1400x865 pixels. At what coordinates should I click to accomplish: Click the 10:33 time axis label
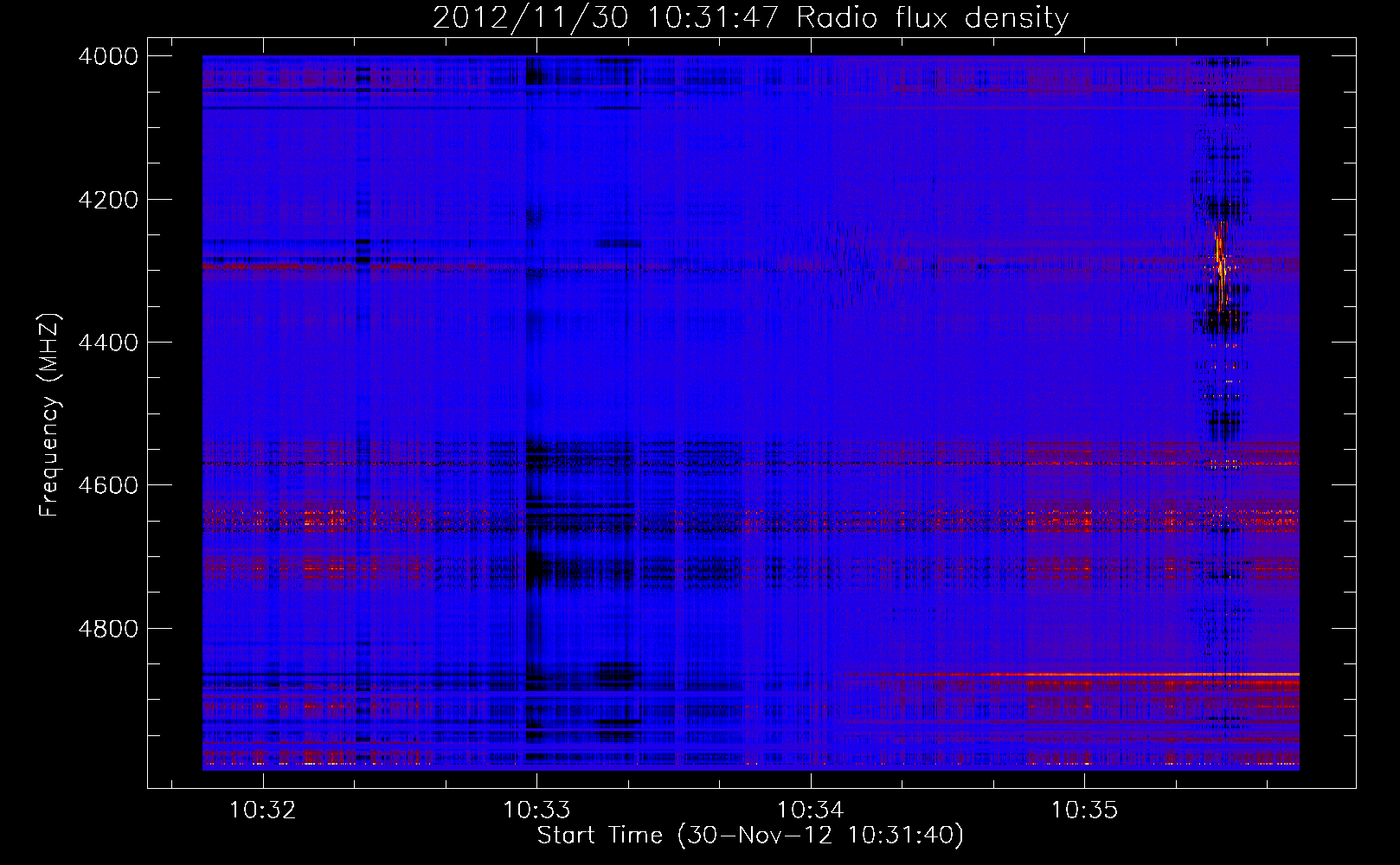coord(536,810)
